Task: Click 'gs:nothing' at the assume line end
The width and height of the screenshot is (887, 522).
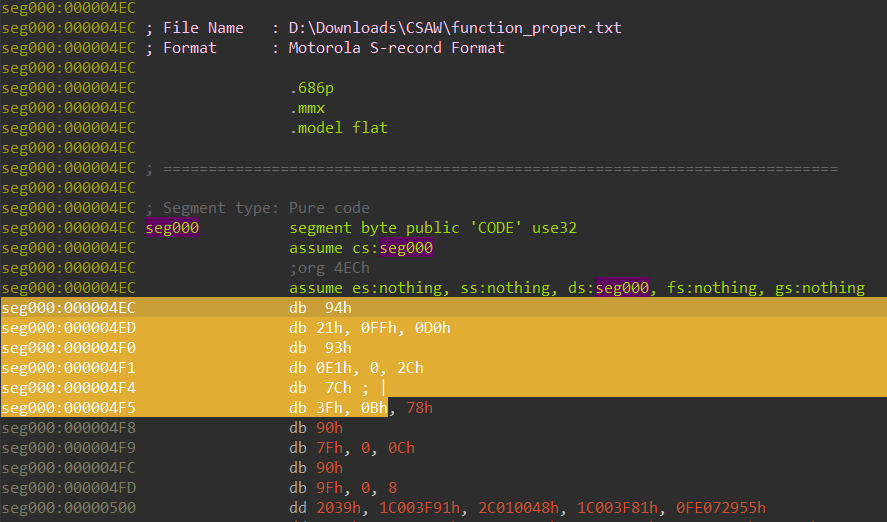Action: coord(820,288)
